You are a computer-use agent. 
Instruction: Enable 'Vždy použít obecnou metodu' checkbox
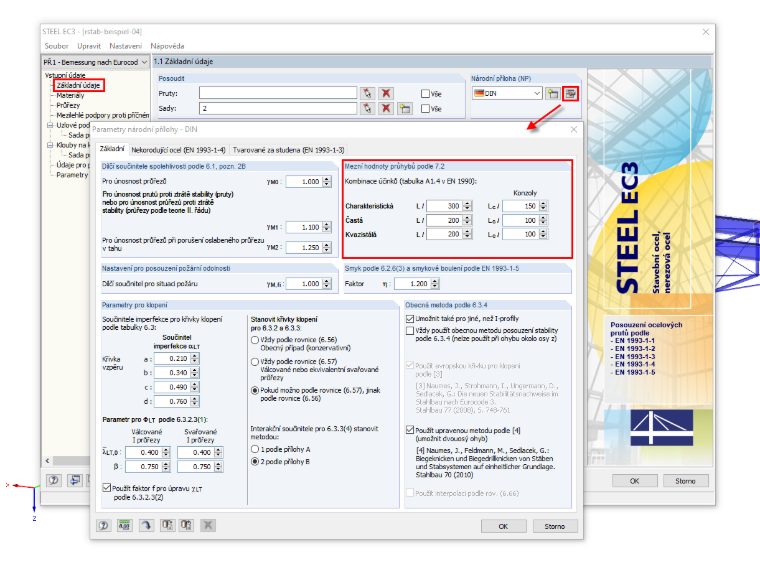pyautogui.click(x=410, y=331)
